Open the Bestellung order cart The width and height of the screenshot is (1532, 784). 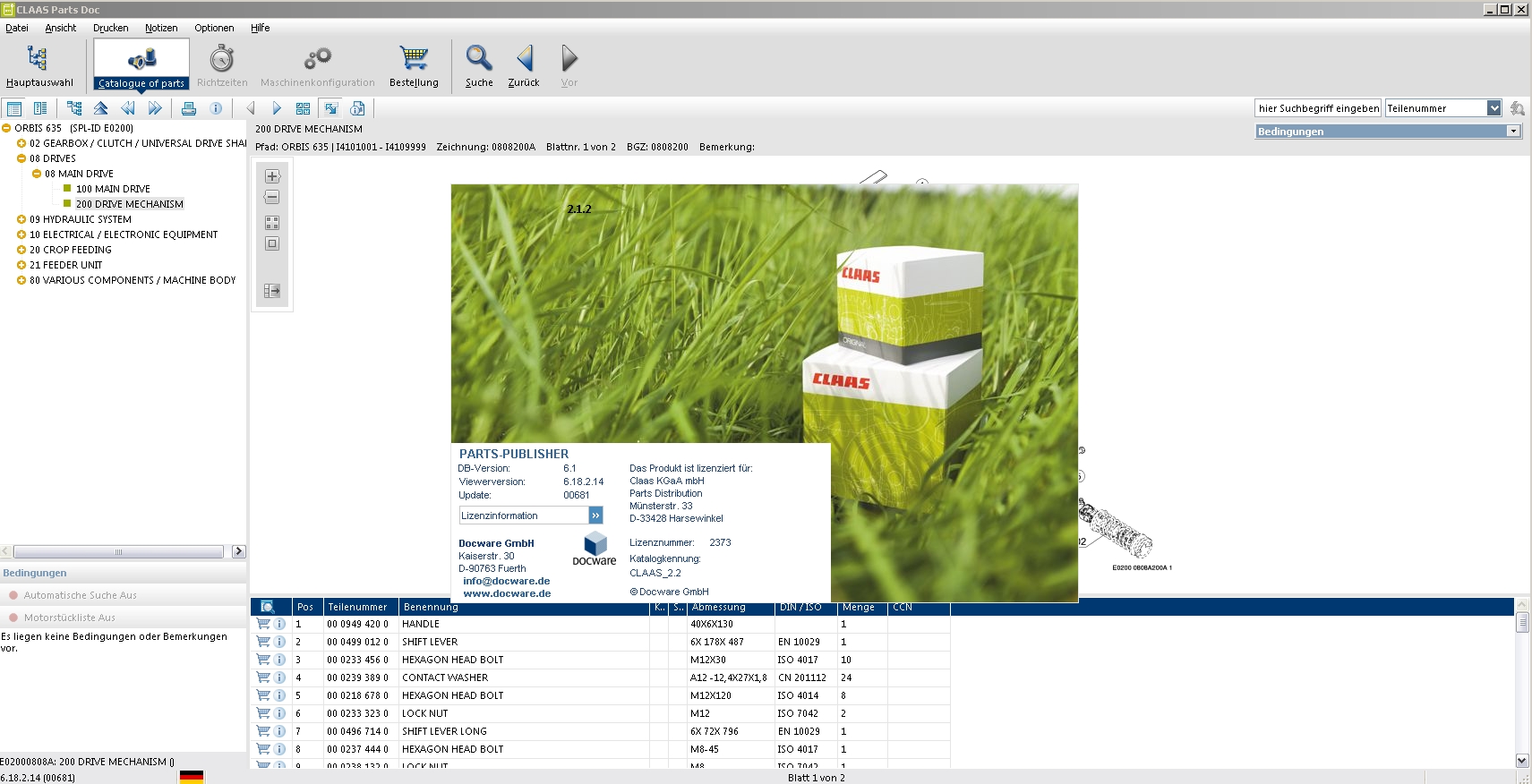tap(414, 66)
